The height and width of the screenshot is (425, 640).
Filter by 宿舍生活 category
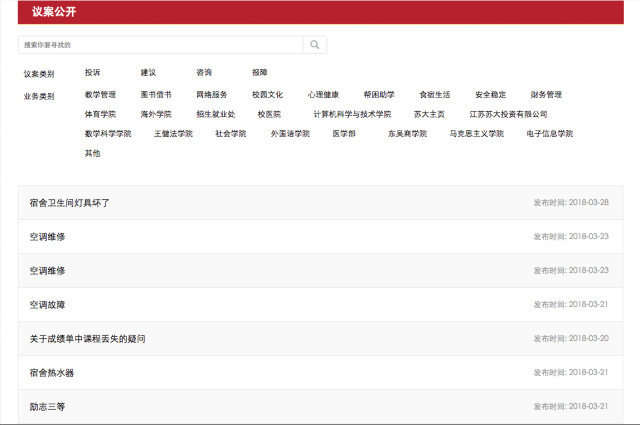435,95
